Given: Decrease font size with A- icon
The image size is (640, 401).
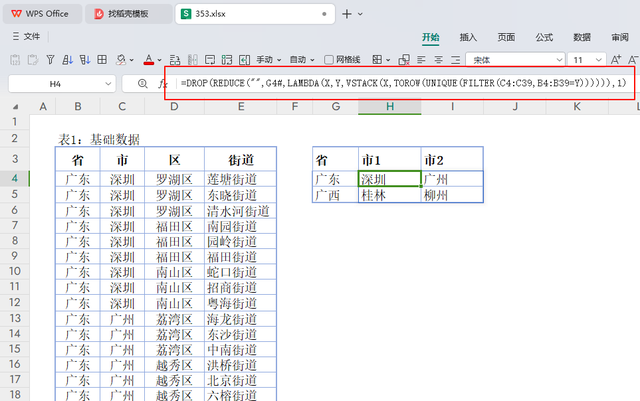Looking at the screenshot, I should coord(633,60).
